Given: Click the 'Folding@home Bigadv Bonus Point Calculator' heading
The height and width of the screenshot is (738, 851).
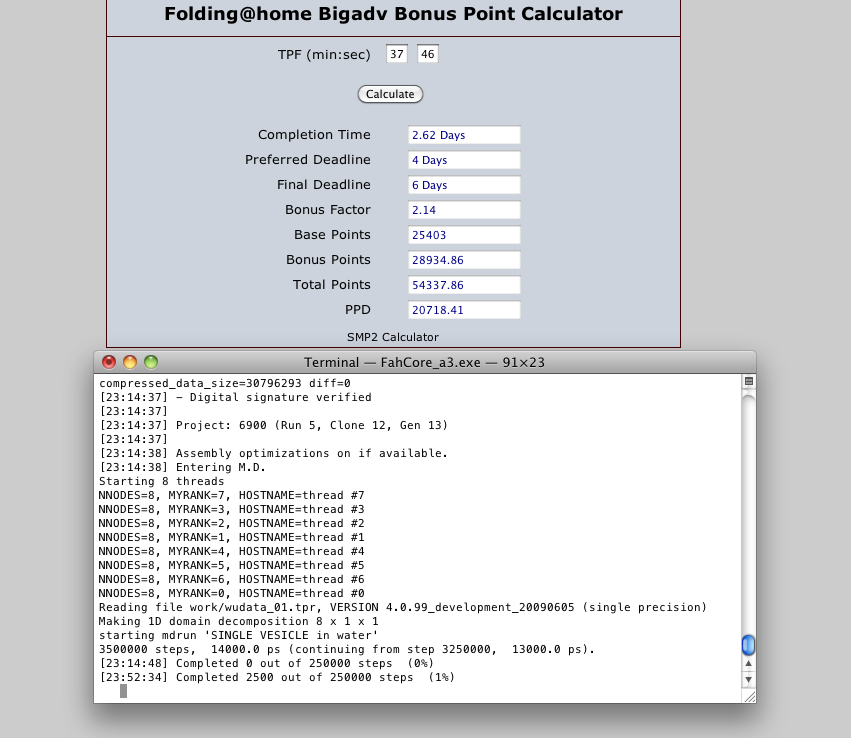Looking at the screenshot, I should 393,14.
